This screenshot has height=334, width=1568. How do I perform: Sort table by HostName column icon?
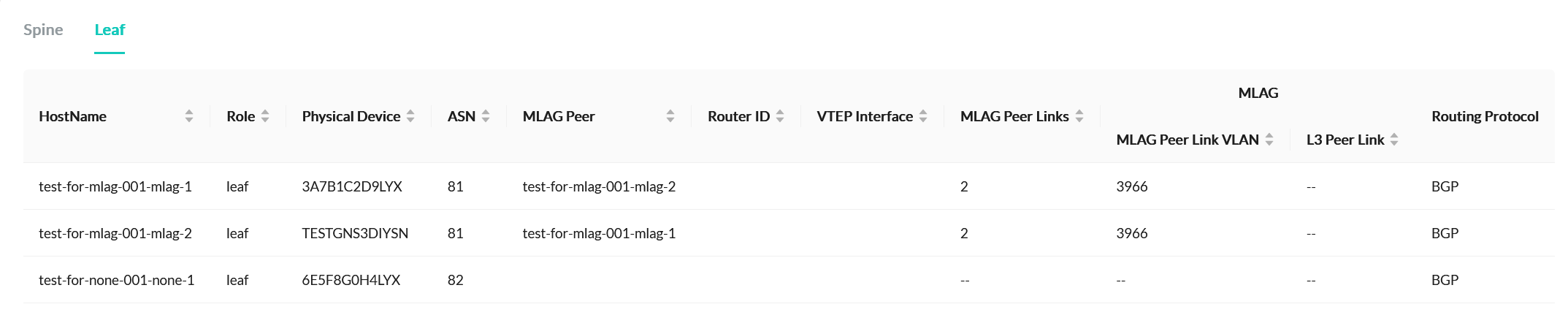tap(189, 116)
